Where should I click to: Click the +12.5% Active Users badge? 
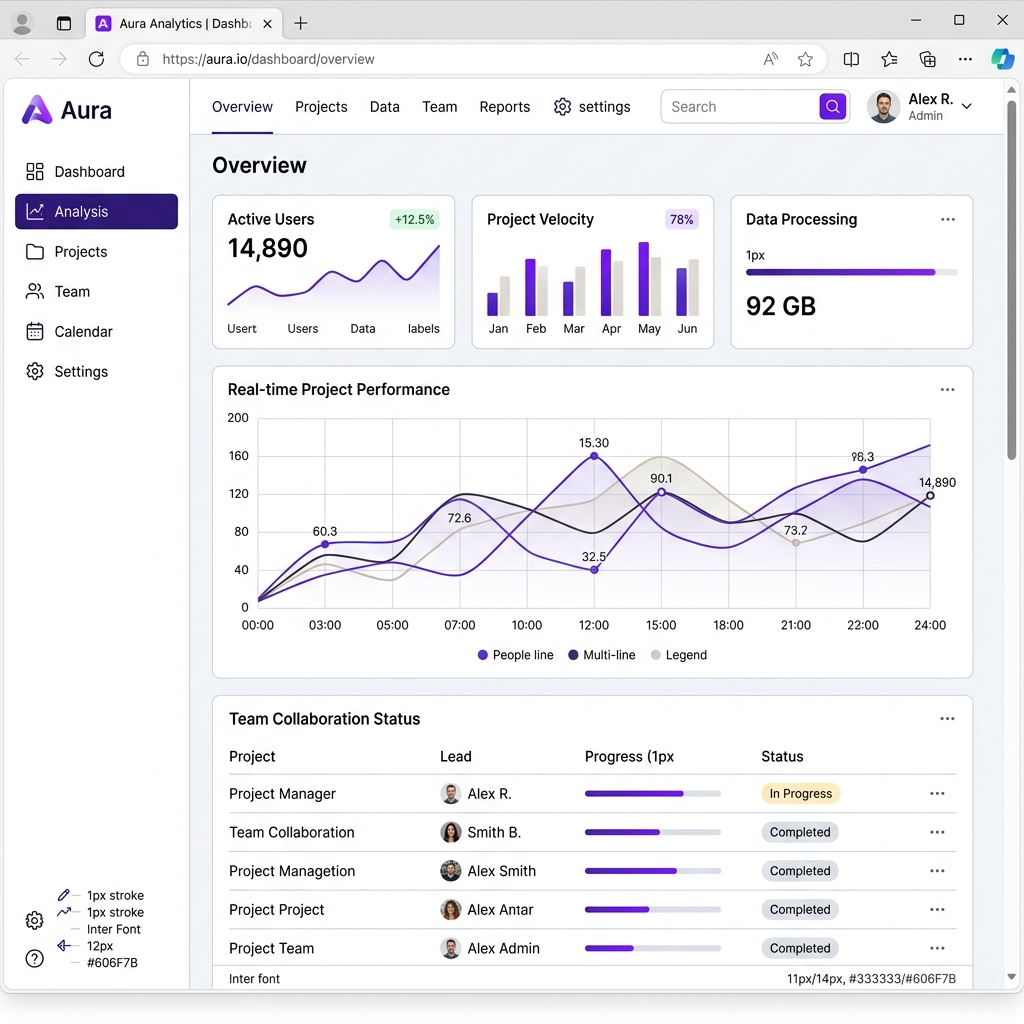(414, 219)
